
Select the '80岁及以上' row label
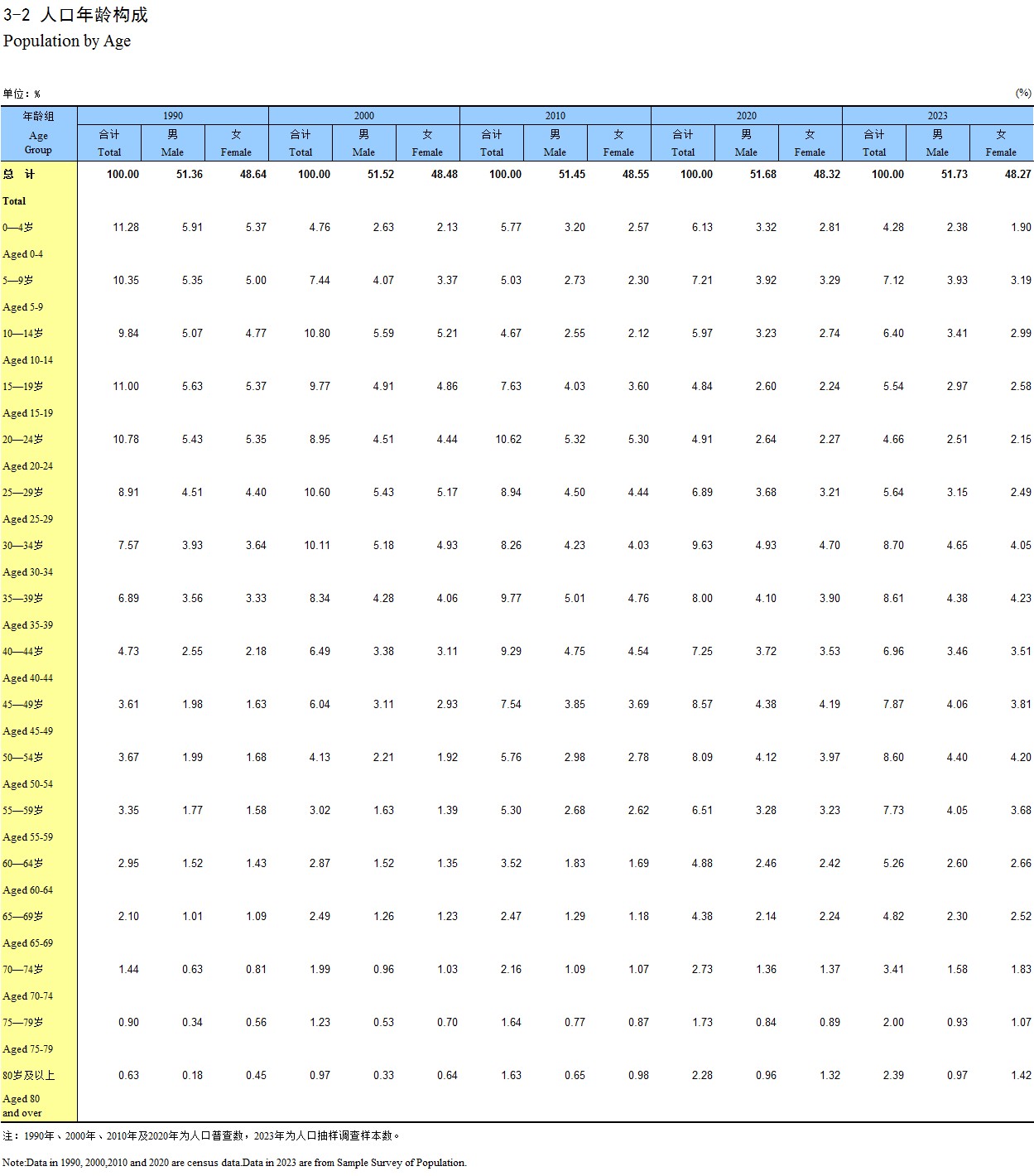(29, 1075)
